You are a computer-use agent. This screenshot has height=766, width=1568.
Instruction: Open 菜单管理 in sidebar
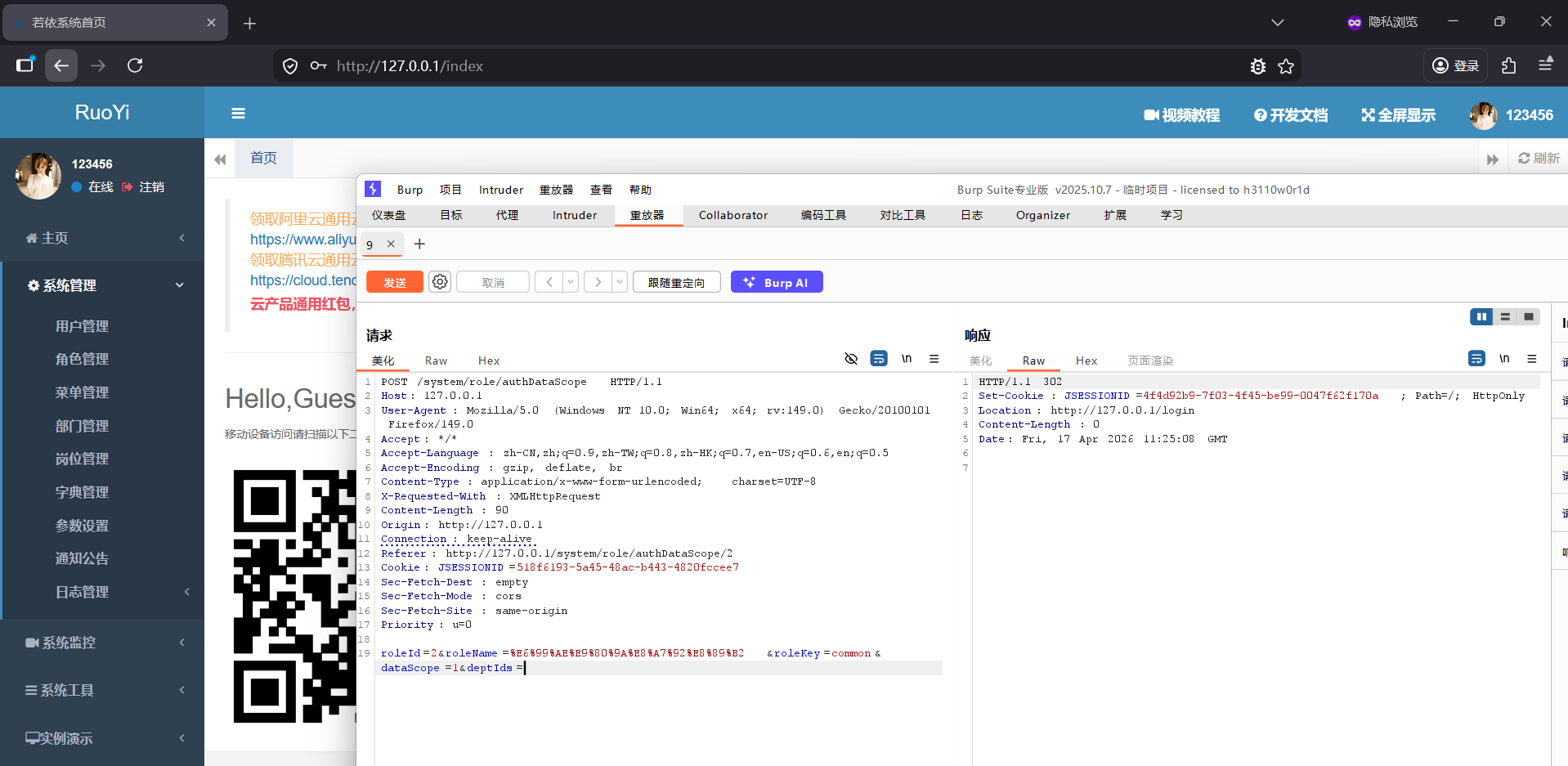click(82, 392)
